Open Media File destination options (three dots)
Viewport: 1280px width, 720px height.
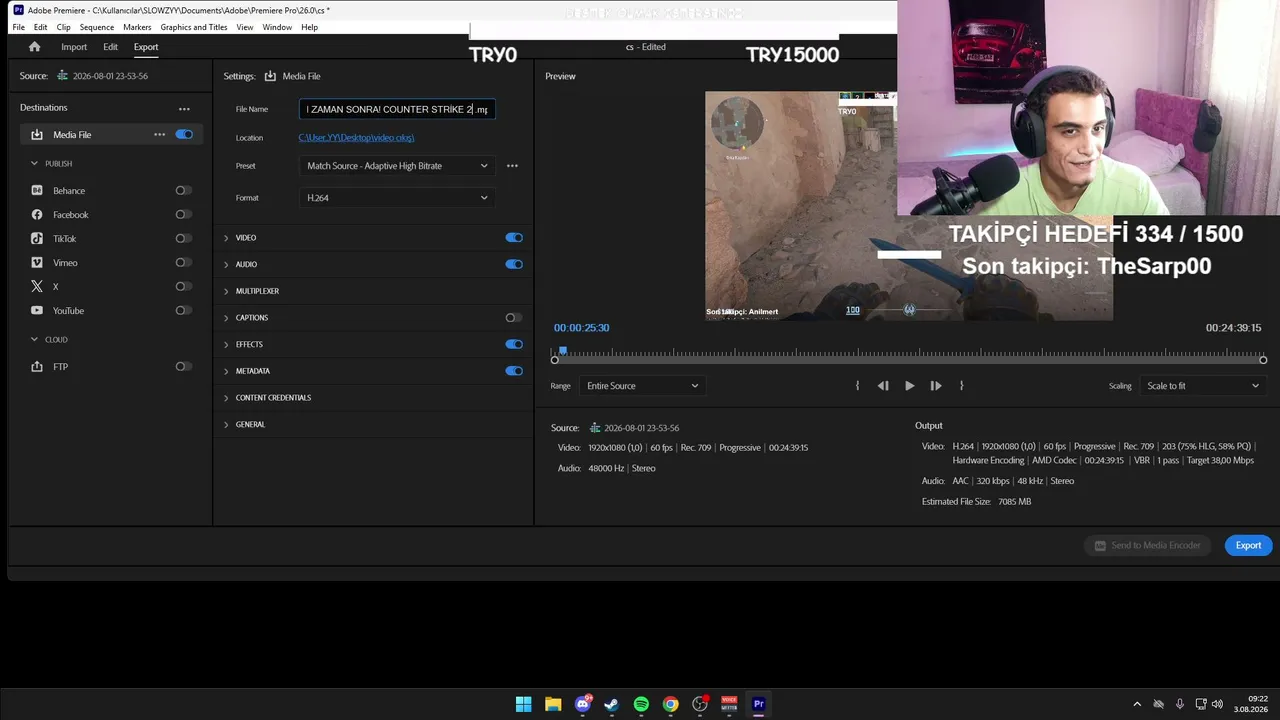[159, 135]
